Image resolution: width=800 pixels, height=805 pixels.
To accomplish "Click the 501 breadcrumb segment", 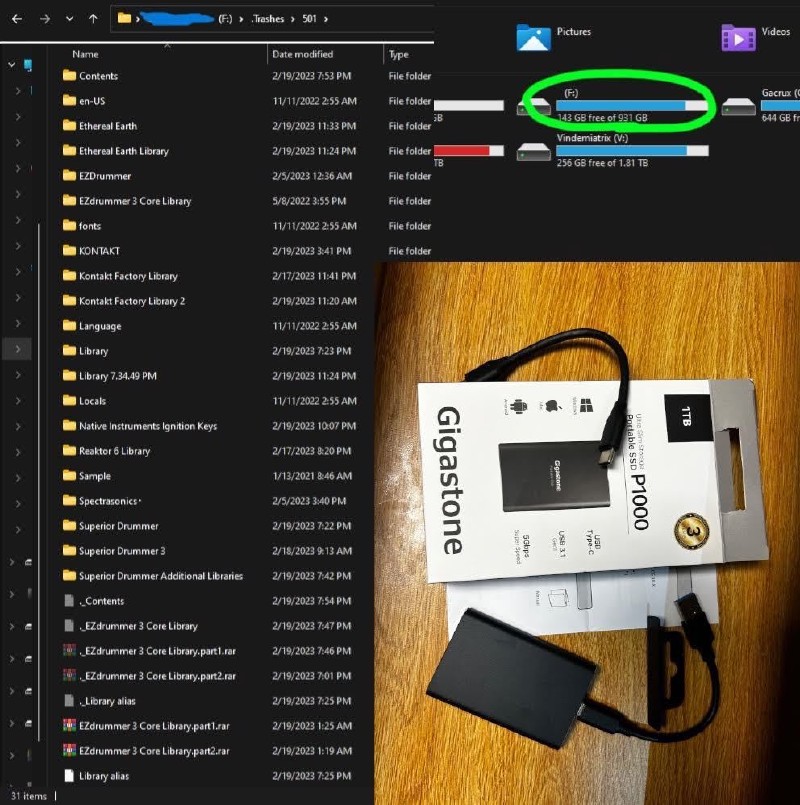I will point(309,18).
